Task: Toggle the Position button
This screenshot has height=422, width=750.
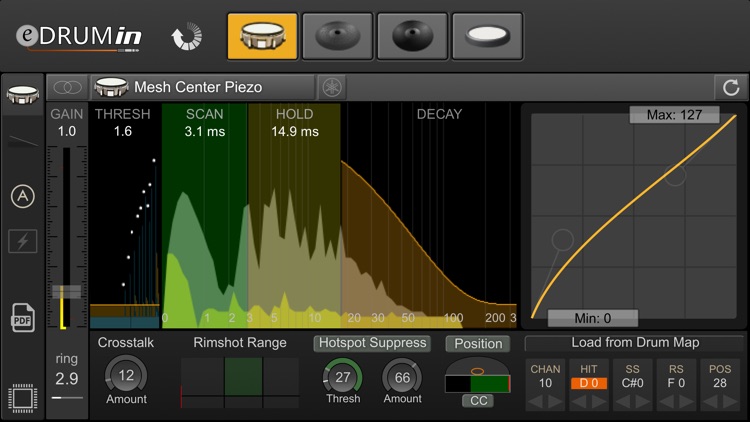Action: (478, 344)
